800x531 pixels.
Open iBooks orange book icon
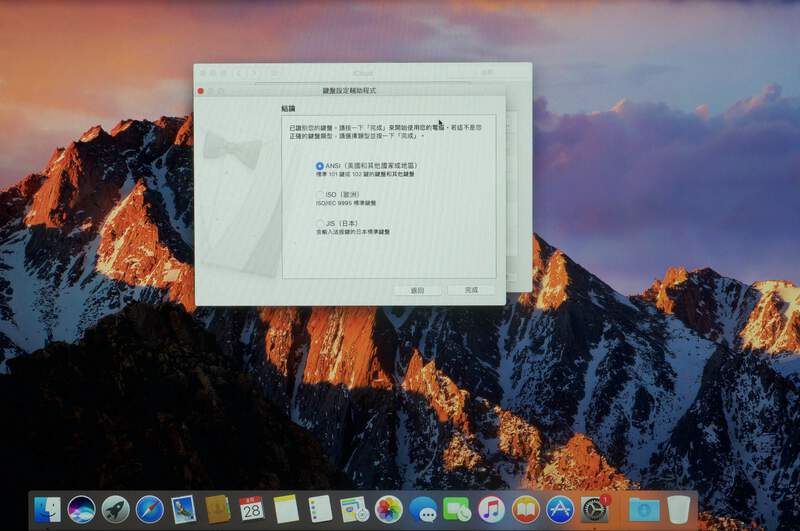coord(526,510)
